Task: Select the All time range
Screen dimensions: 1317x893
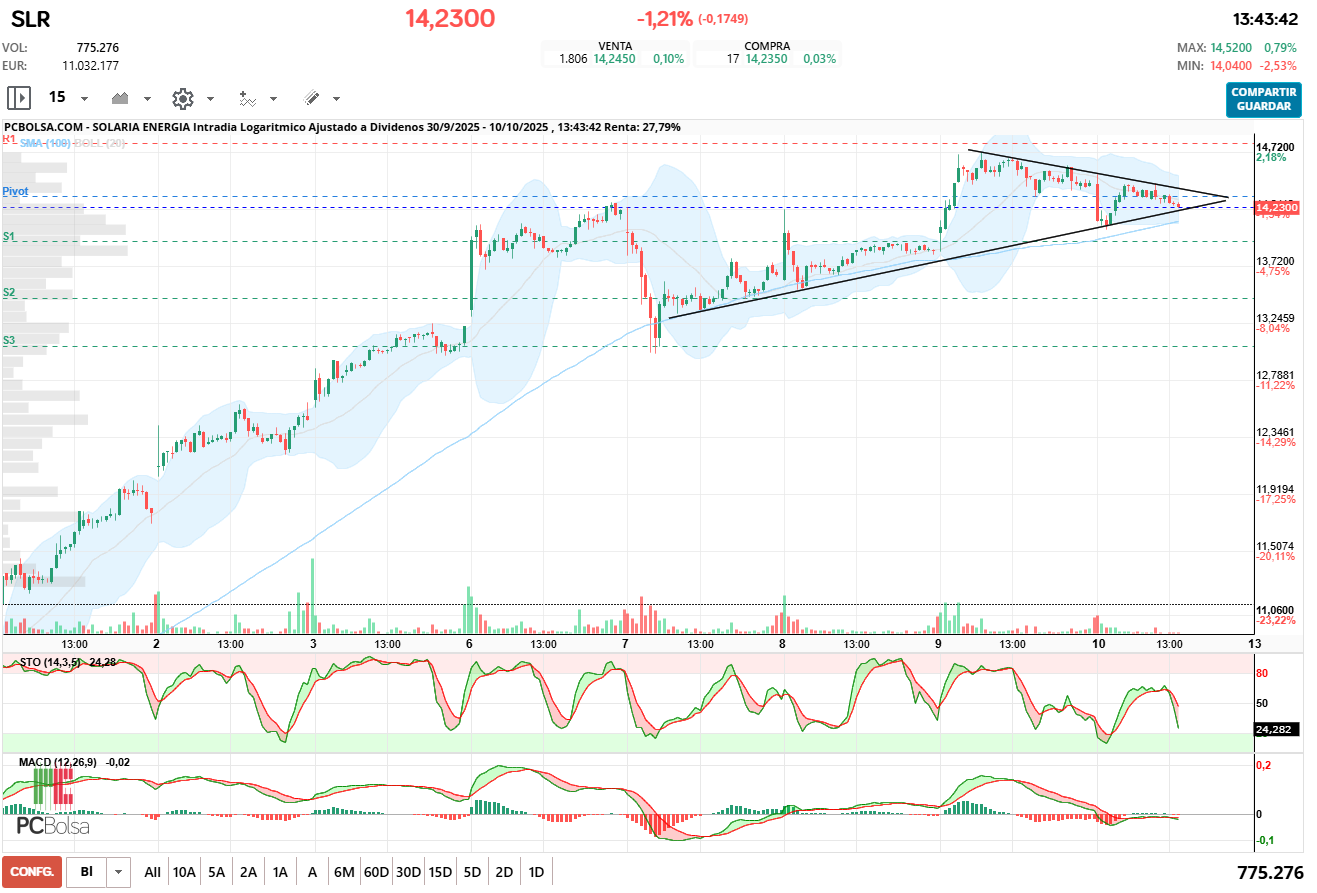Action: coord(152,872)
